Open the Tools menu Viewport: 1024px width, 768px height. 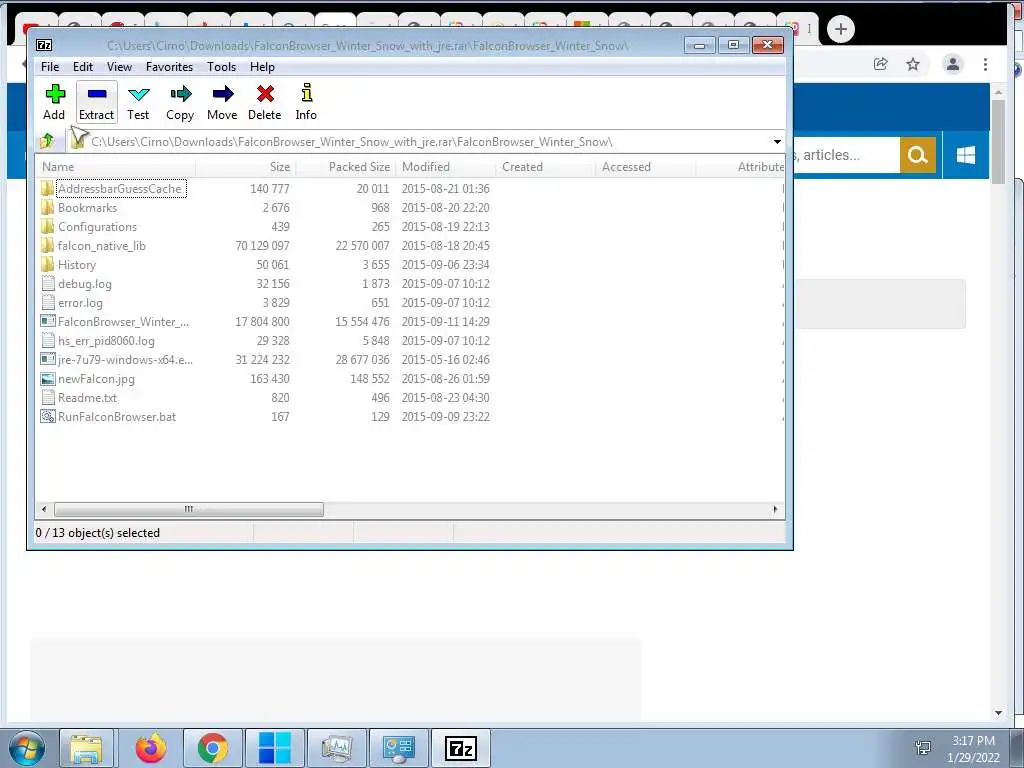click(x=221, y=67)
